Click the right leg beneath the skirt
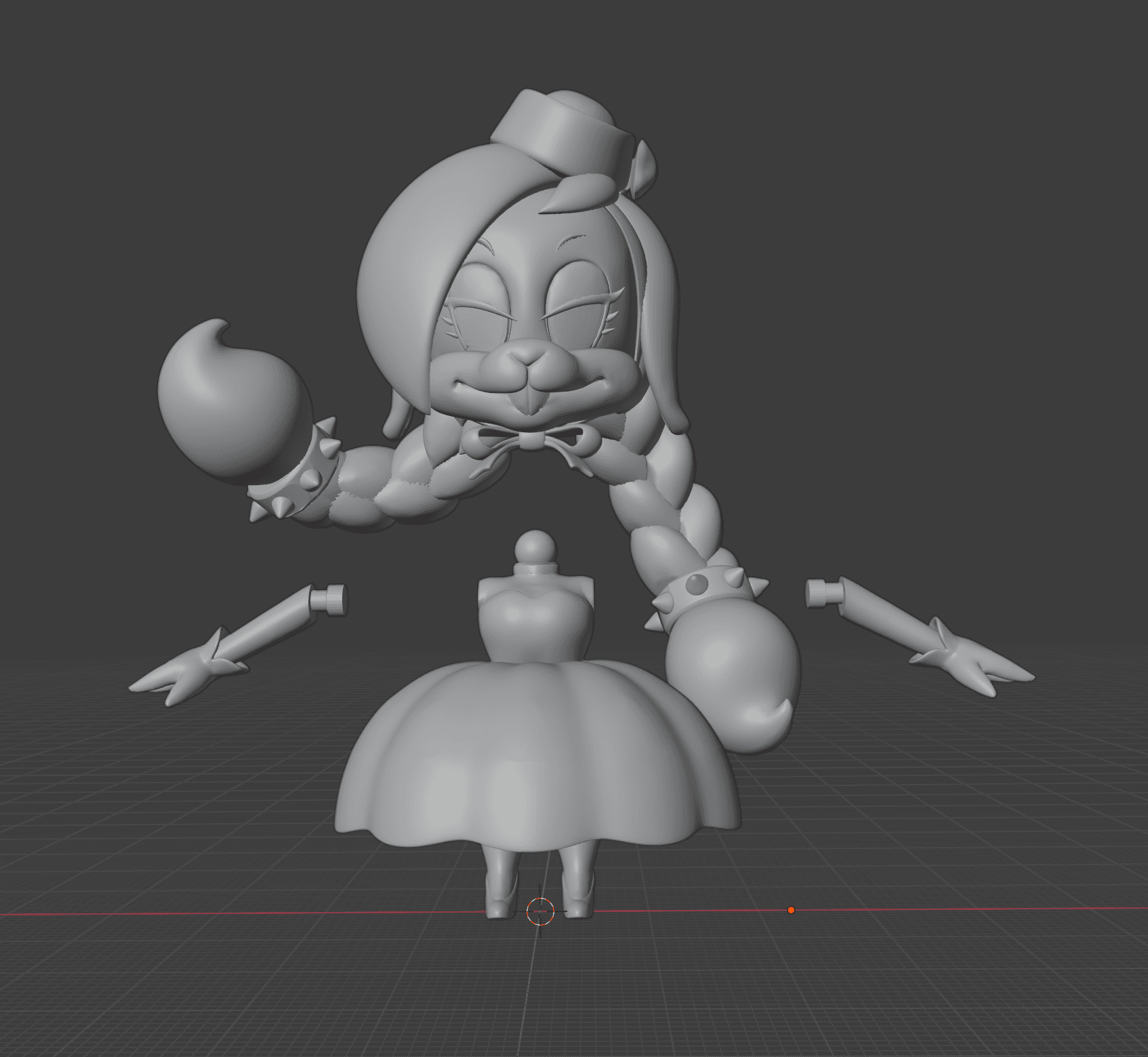This screenshot has height=1057, width=1148. pos(577,879)
